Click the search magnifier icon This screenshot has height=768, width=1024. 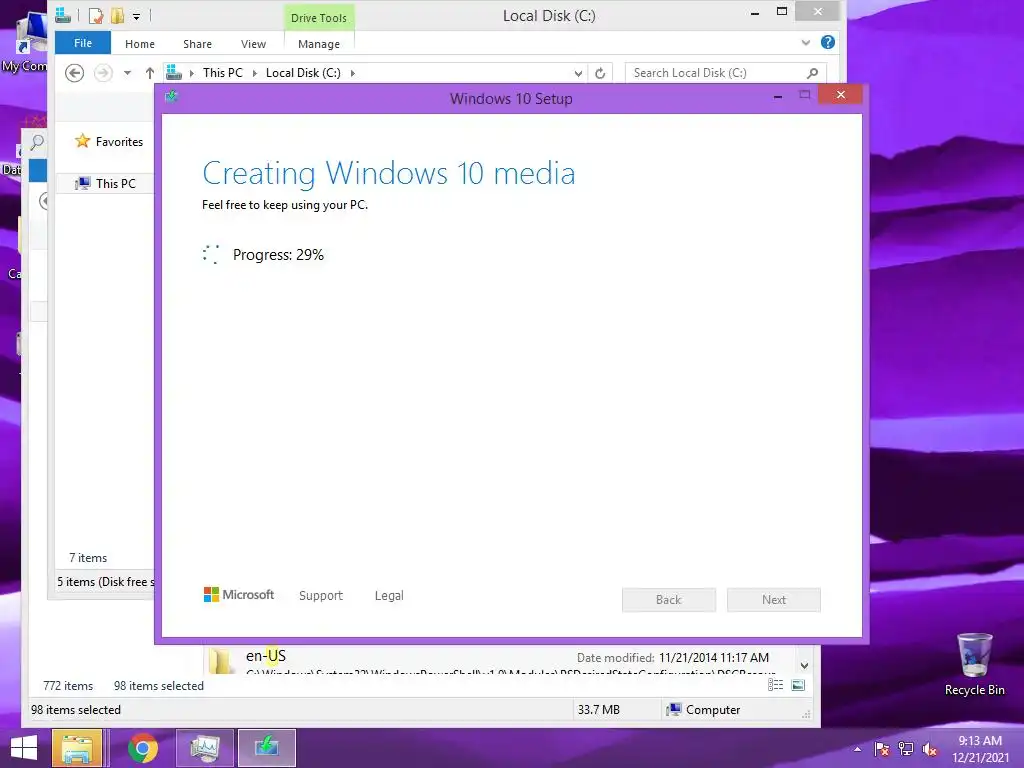click(x=812, y=73)
